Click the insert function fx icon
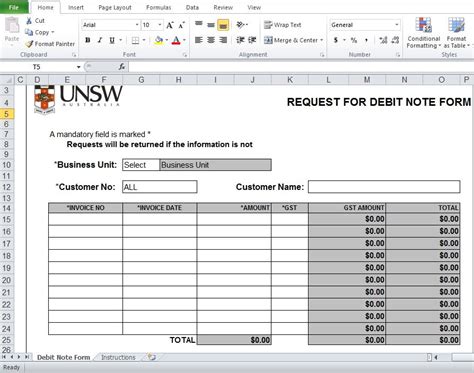 click(122, 67)
